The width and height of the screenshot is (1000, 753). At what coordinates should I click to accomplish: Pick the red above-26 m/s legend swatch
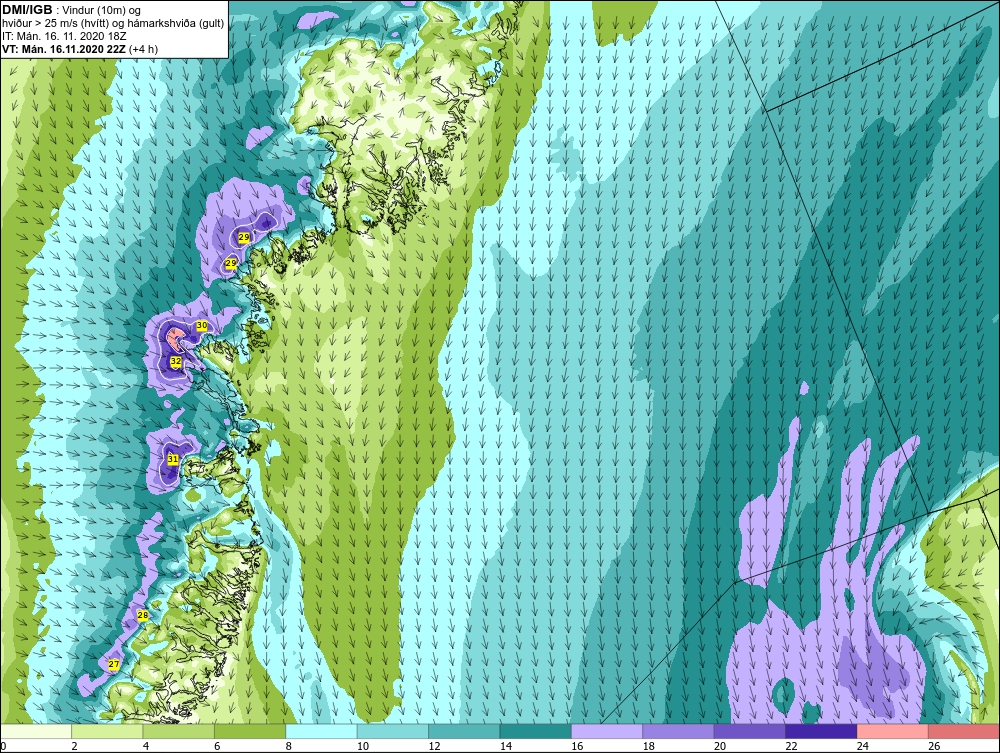(x=964, y=731)
